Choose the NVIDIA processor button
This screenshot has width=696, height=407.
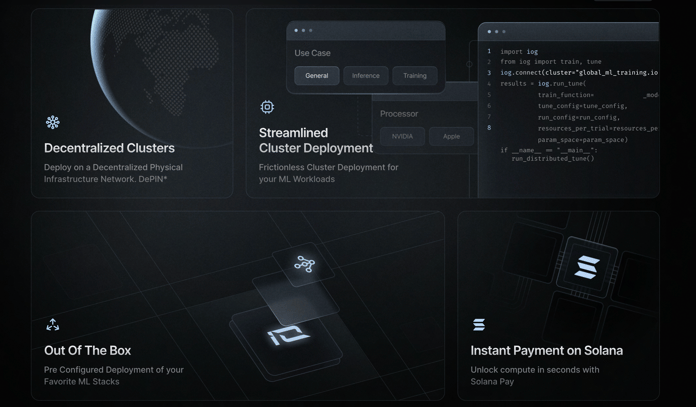point(402,136)
